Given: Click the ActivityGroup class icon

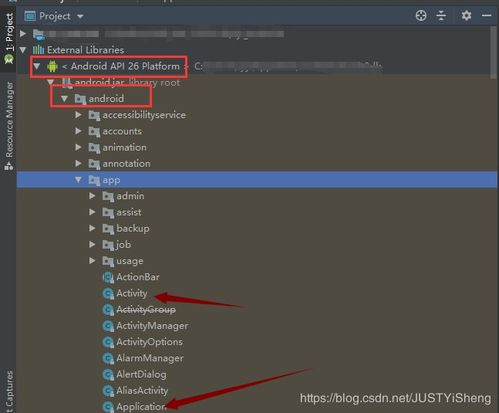Looking at the screenshot, I should coord(108,310).
